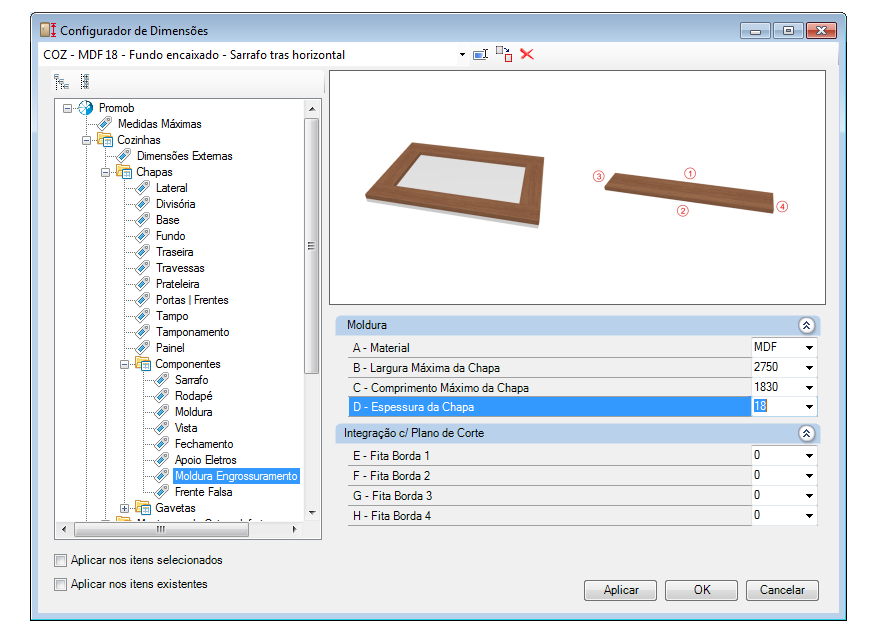Screen dimensions: 895x632
Task: Click the Cozinhas folder icon
Action: pos(104,140)
